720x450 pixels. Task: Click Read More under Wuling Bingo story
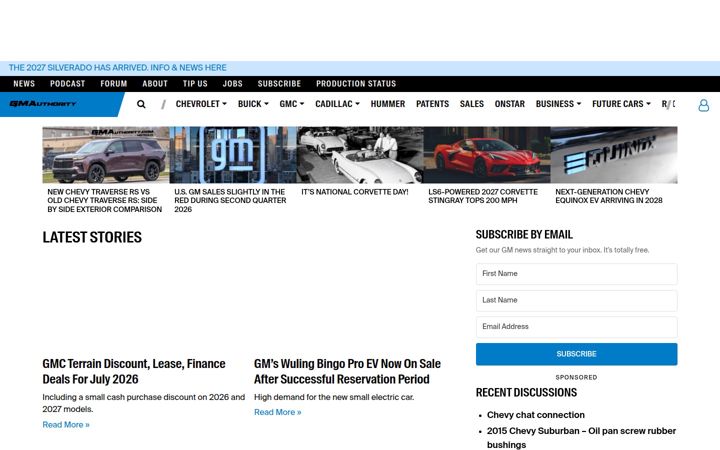(x=277, y=412)
